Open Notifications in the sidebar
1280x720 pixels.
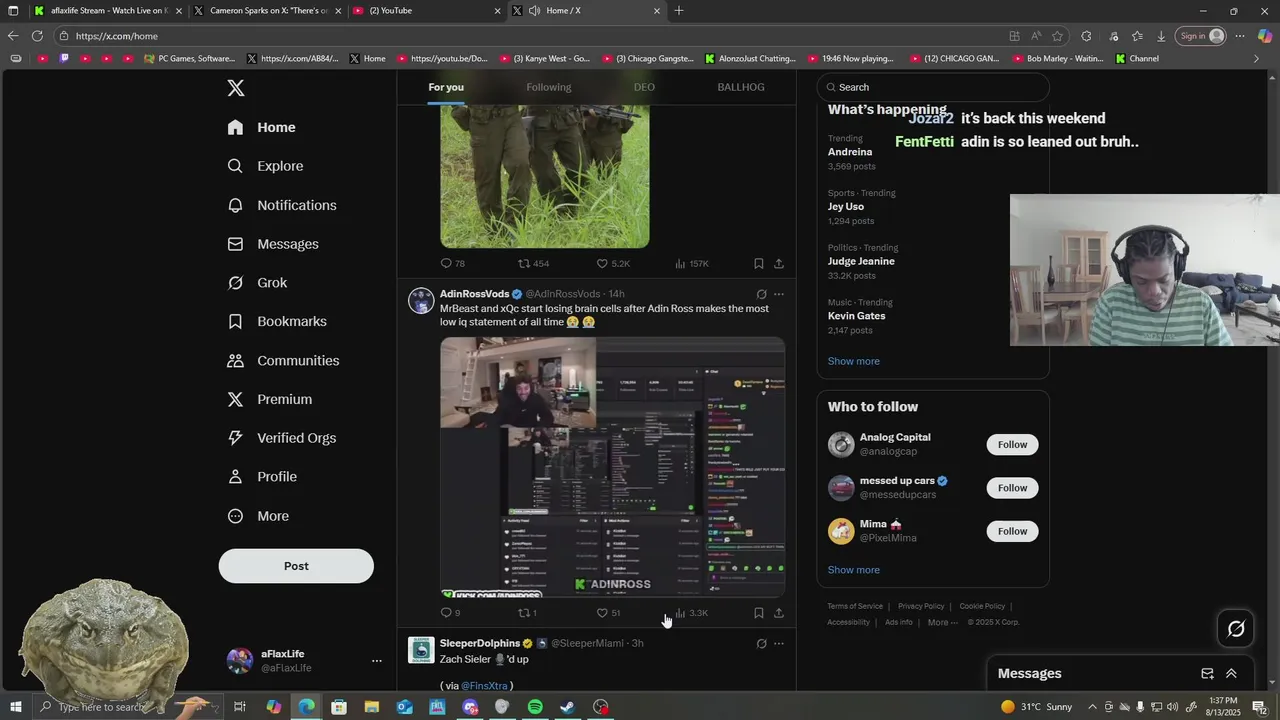point(282,205)
